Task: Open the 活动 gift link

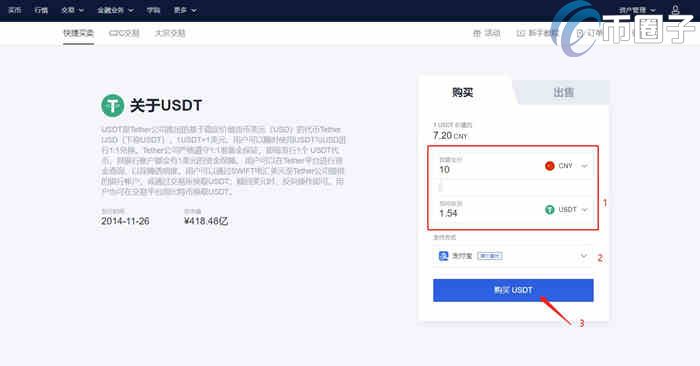Action: click(487, 33)
